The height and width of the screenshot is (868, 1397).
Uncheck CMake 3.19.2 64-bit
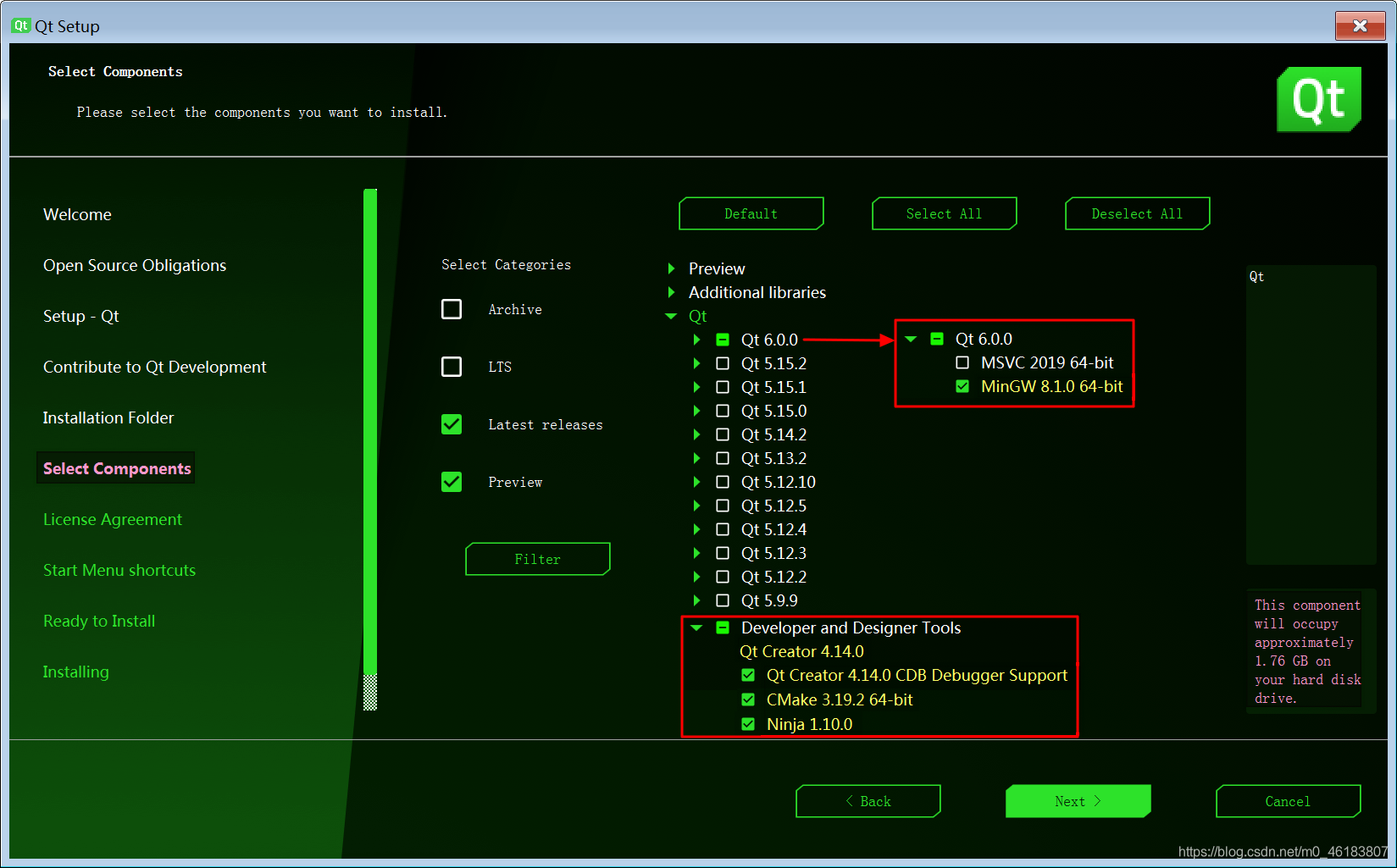(x=748, y=699)
